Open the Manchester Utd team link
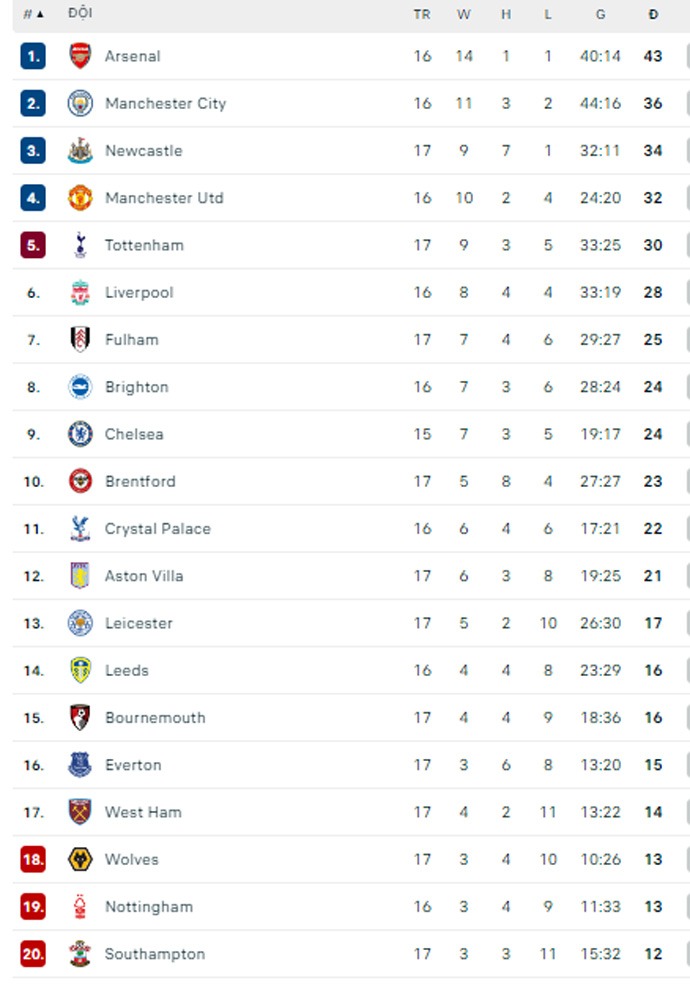The image size is (690, 986). (164, 198)
